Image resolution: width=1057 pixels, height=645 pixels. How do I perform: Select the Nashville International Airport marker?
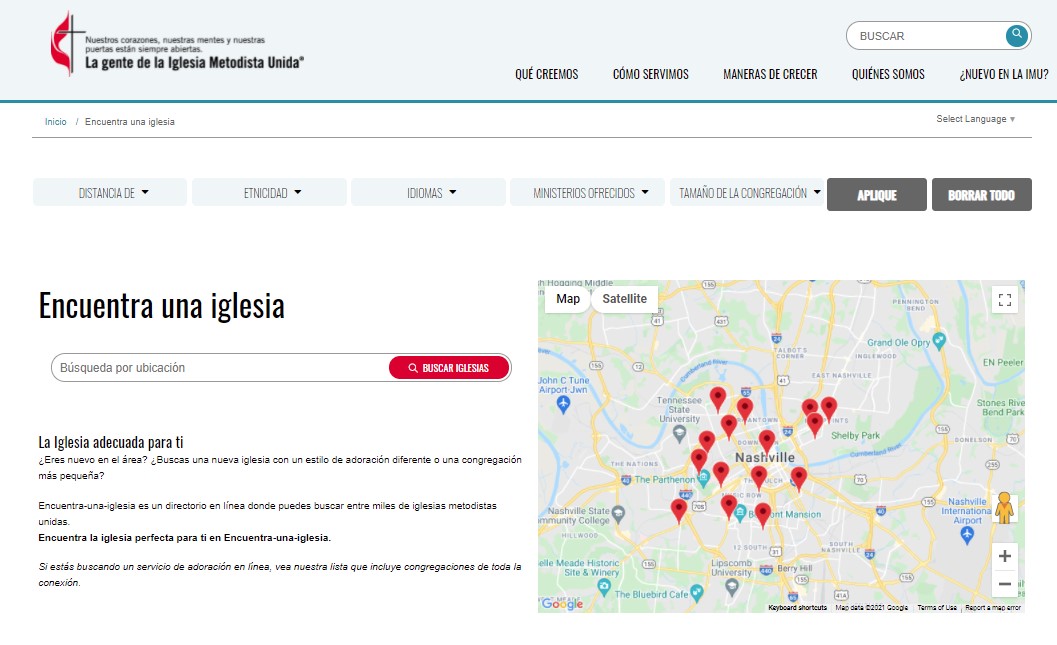tap(967, 535)
